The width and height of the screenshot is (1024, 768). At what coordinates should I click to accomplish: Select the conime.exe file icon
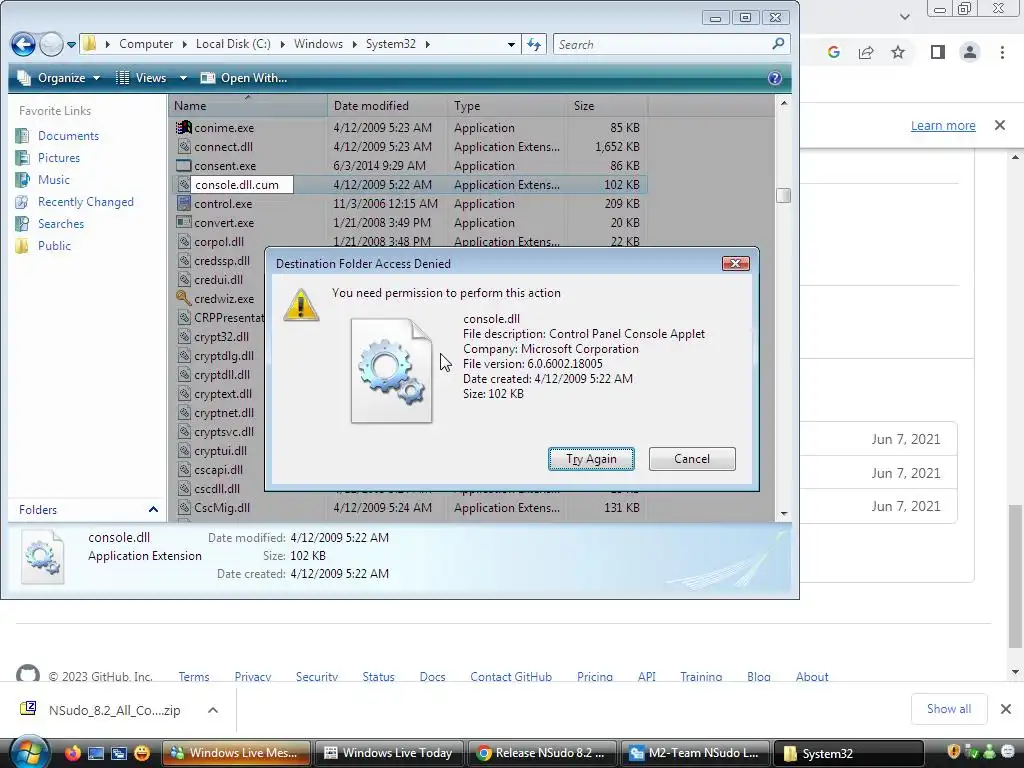tap(184, 128)
